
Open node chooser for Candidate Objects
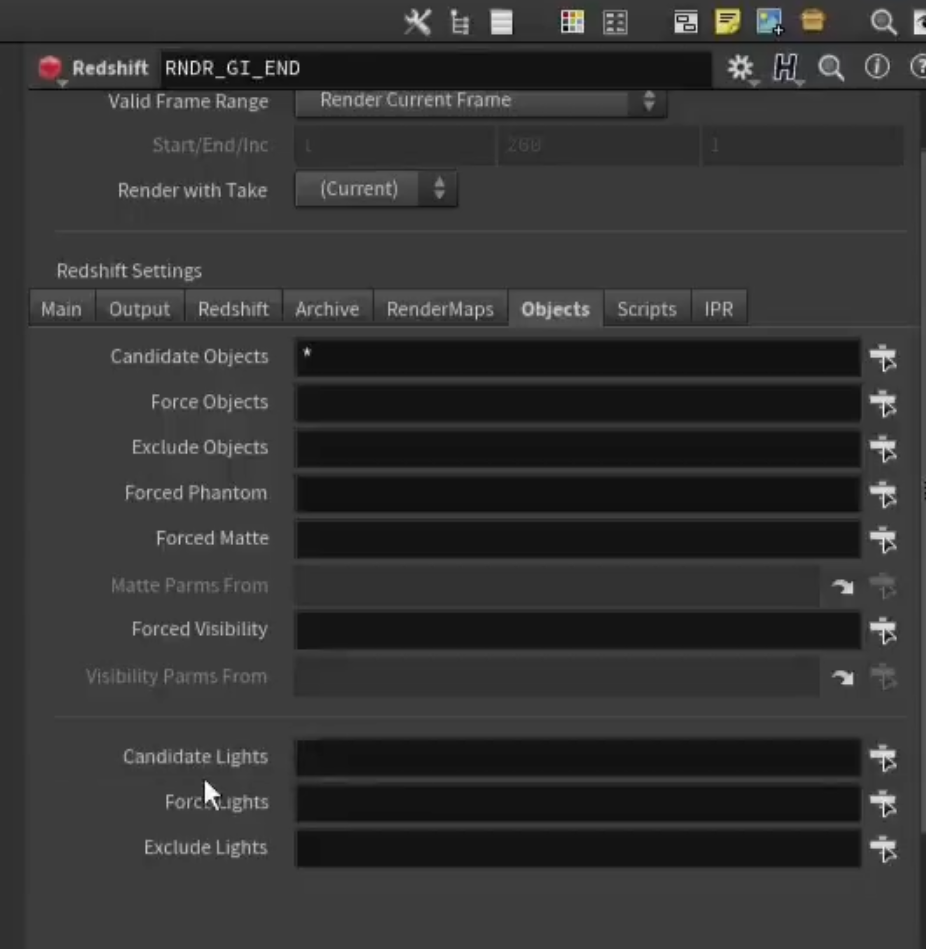coord(883,358)
